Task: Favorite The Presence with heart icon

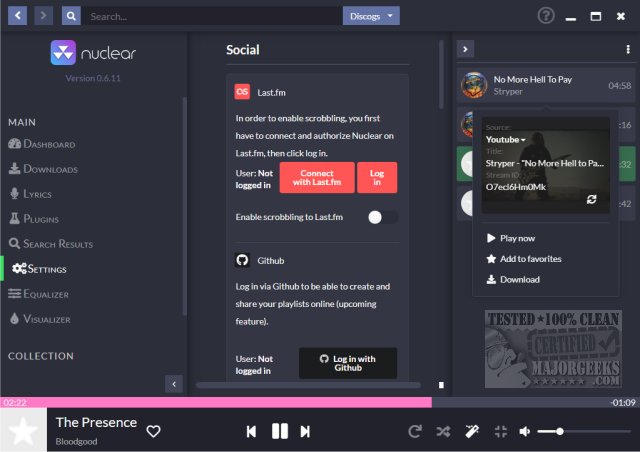Action: coord(153,431)
